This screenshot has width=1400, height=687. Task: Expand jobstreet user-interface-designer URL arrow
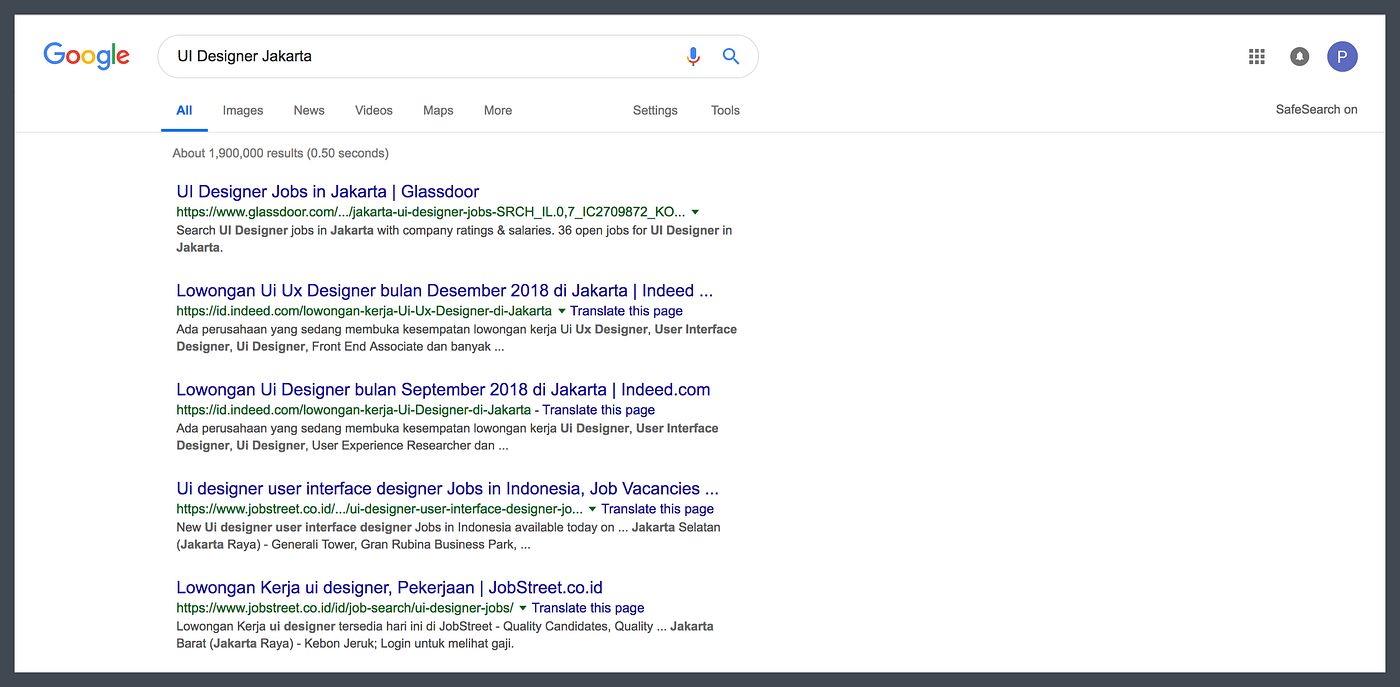(x=592, y=509)
